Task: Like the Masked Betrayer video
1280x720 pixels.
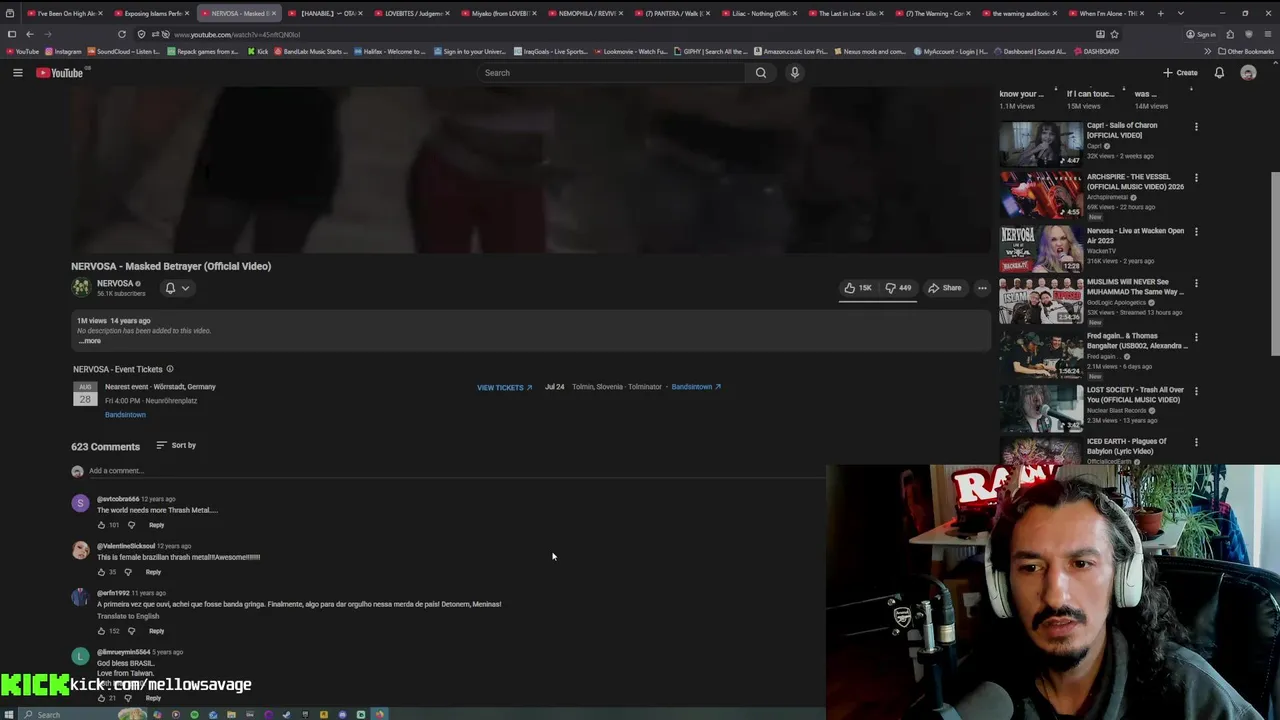Action: point(858,288)
